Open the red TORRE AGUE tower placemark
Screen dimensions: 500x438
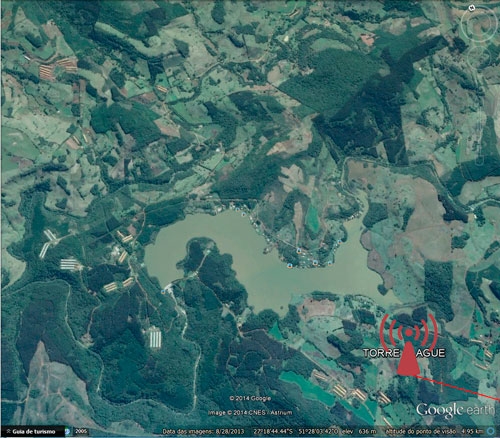click(408, 345)
